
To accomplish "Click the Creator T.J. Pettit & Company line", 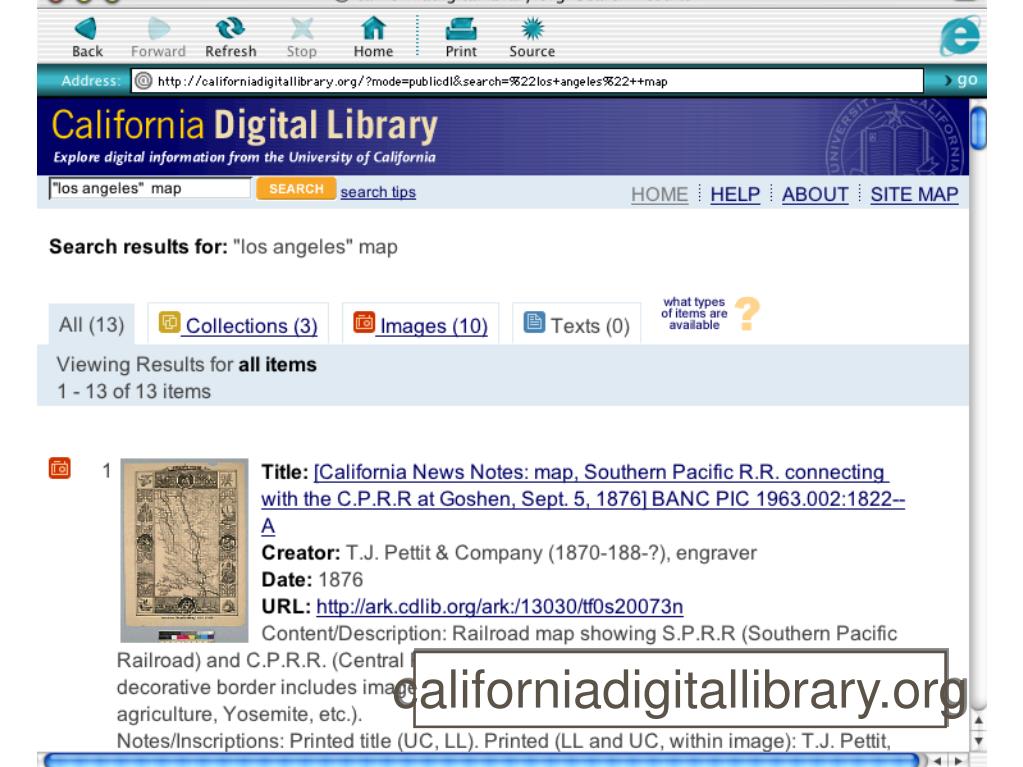I will coord(509,553).
